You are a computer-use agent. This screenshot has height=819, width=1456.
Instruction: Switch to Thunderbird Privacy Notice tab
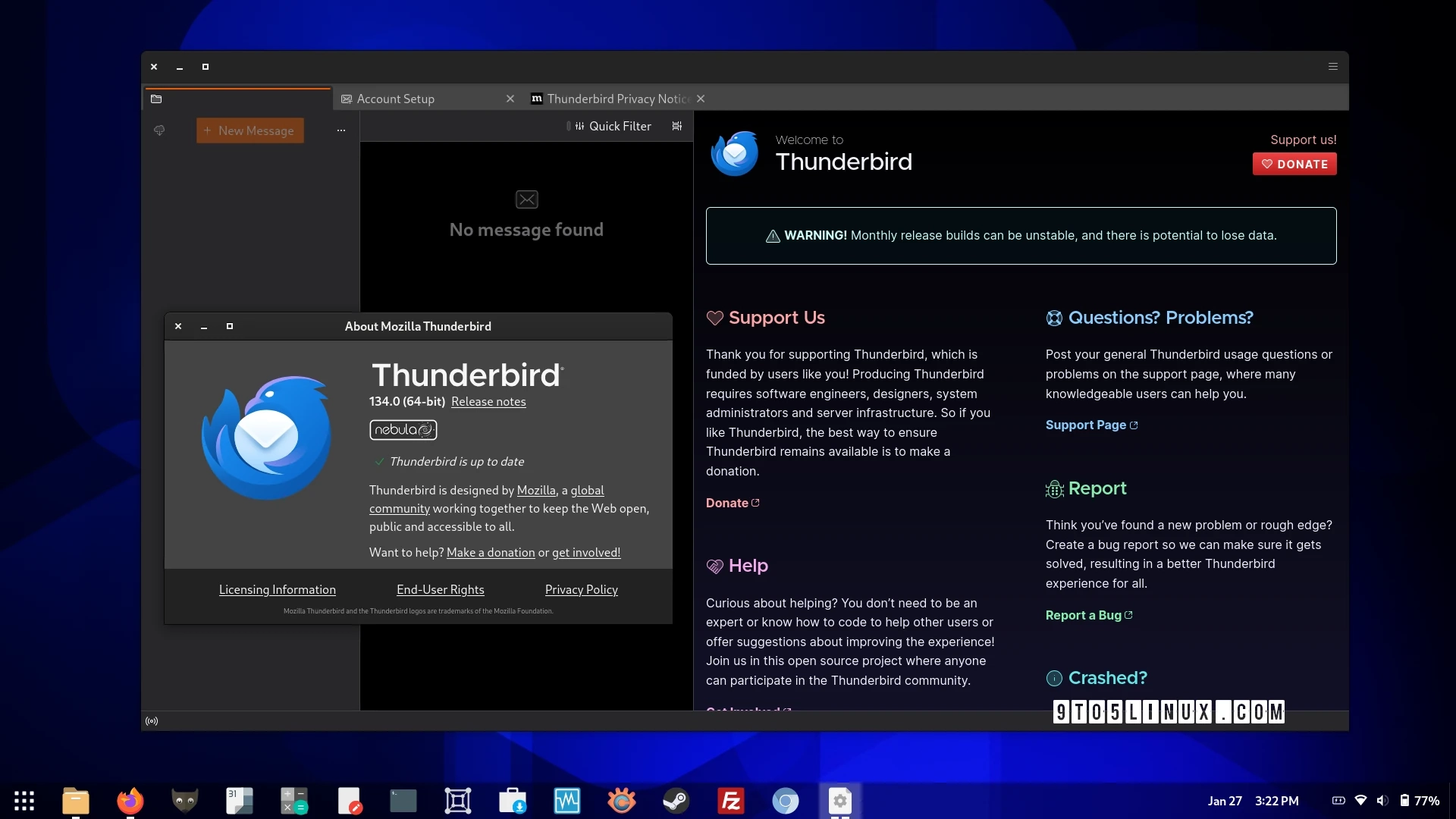click(611, 99)
